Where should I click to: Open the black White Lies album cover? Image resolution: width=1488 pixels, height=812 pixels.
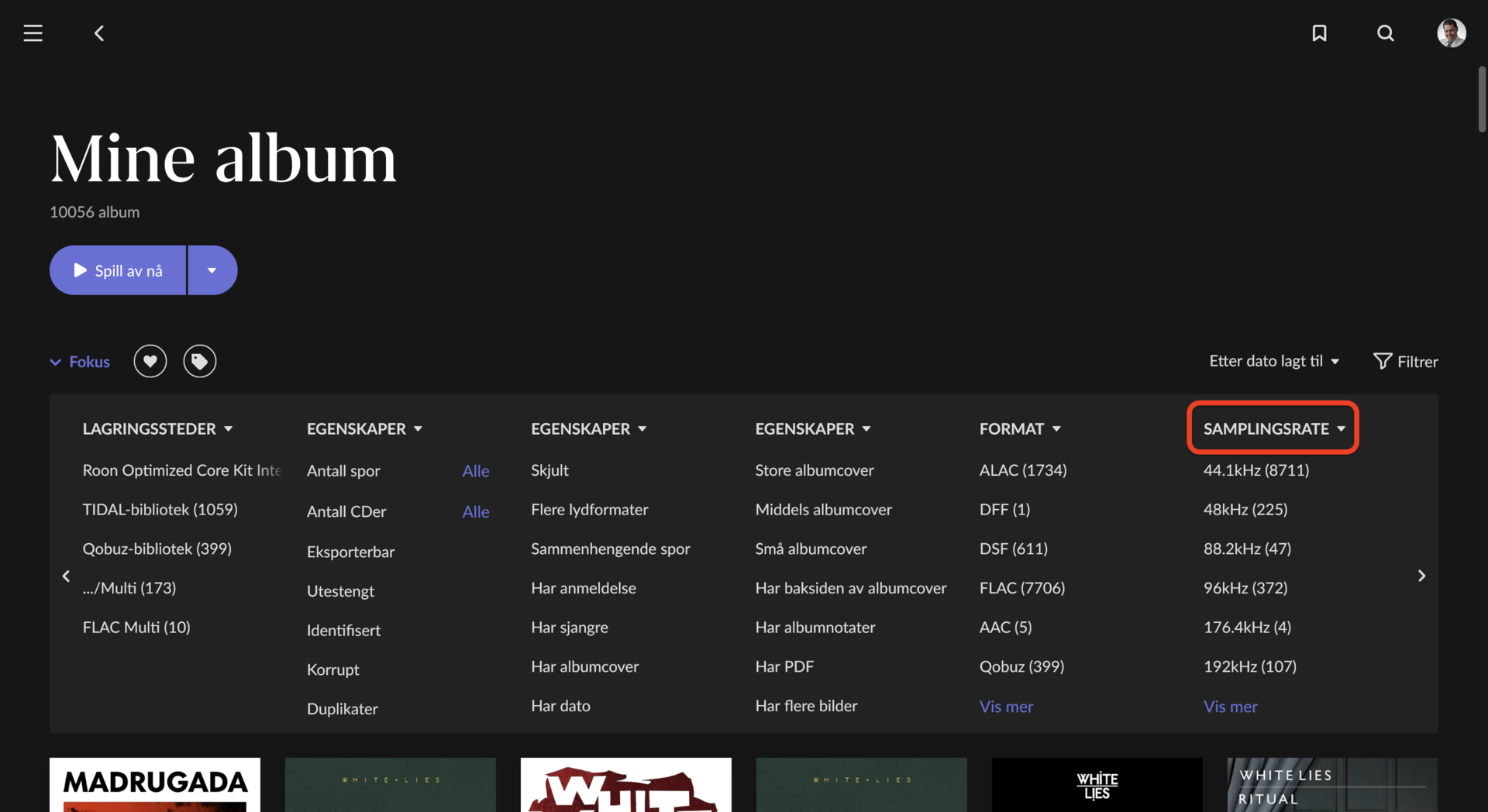click(x=1097, y=785)
